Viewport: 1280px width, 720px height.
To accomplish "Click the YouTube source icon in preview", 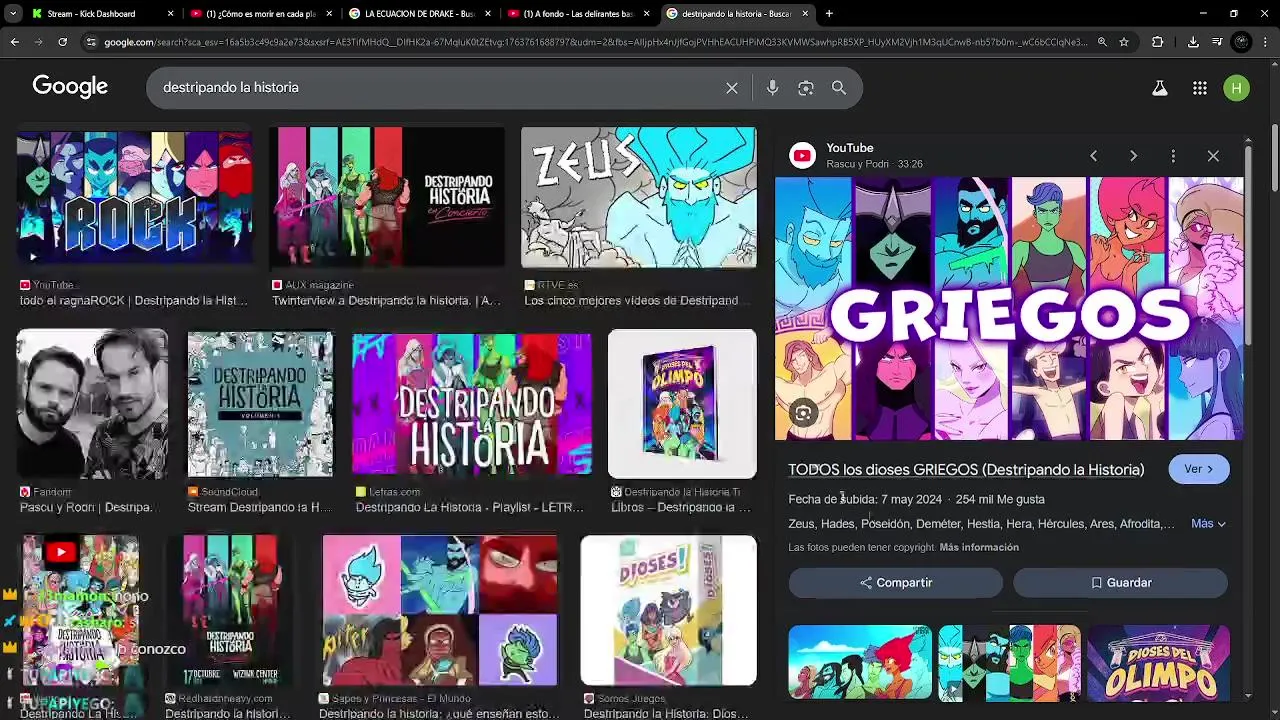I will (802, 155).
